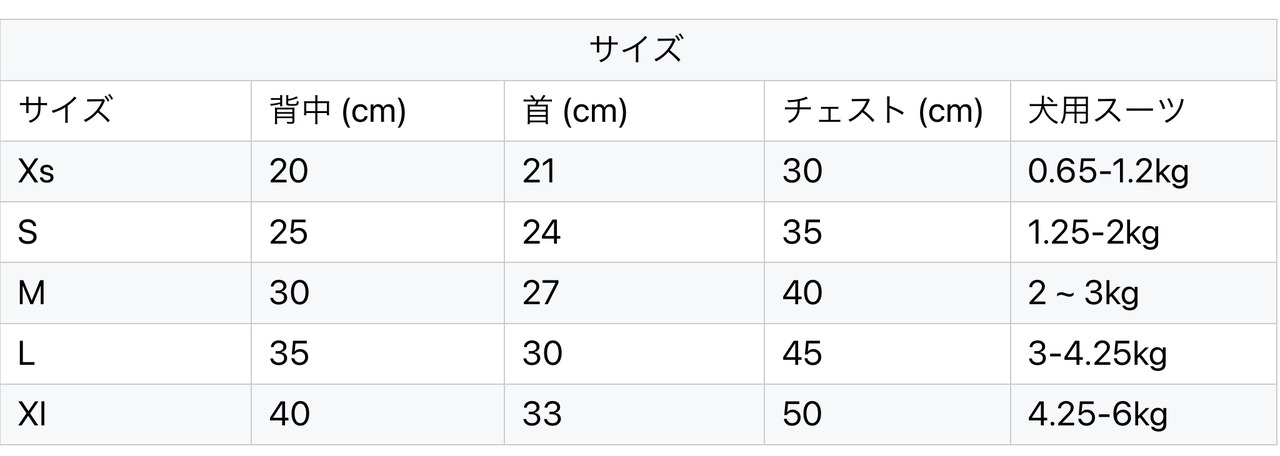Click the 首 (cm) column header
This screenshot has width=1280, height=456.
[x=574, y=110]
